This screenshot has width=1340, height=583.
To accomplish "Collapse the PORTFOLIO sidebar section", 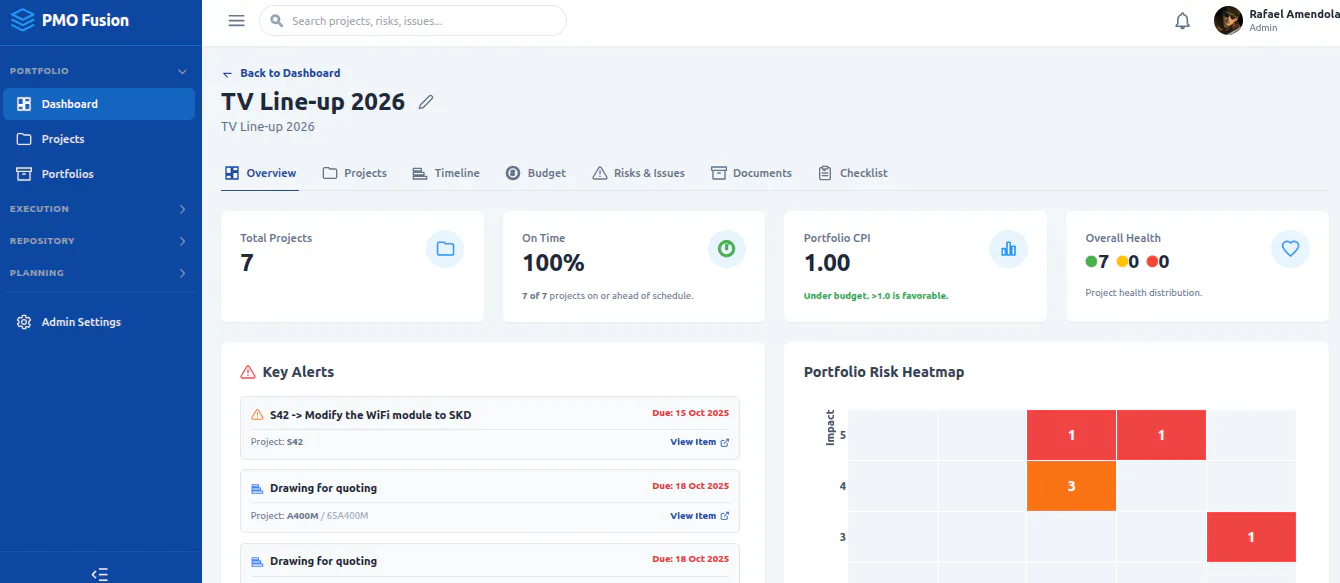I will pos(182,72).
